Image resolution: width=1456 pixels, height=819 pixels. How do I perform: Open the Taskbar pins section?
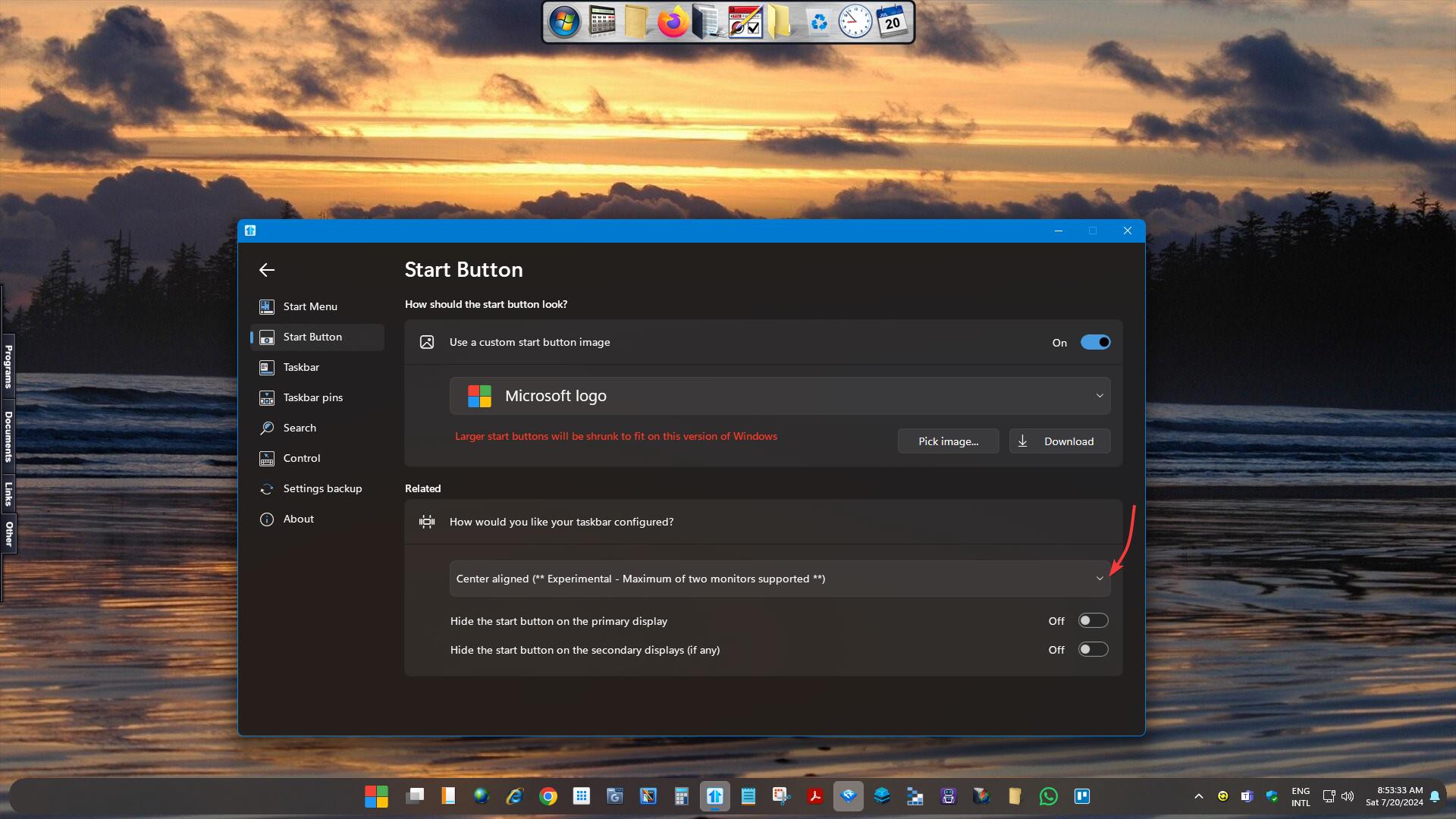pyautogui.click(x=317, y=397)
